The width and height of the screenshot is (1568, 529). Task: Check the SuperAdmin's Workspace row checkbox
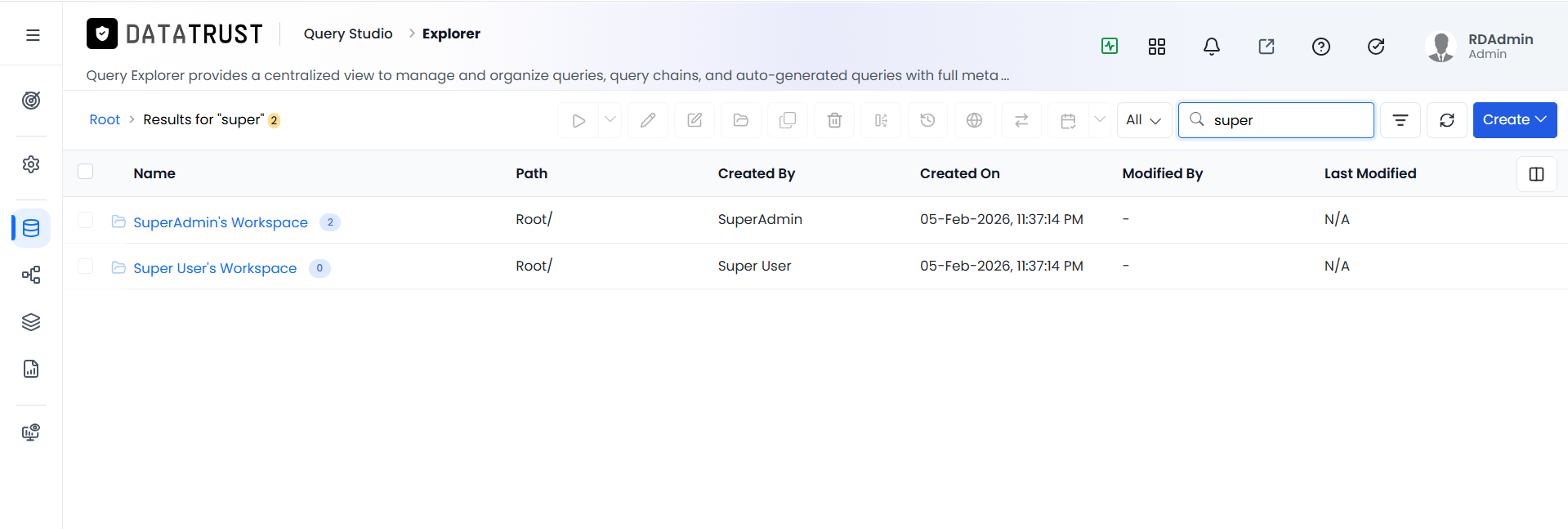[x=85, y=220]
